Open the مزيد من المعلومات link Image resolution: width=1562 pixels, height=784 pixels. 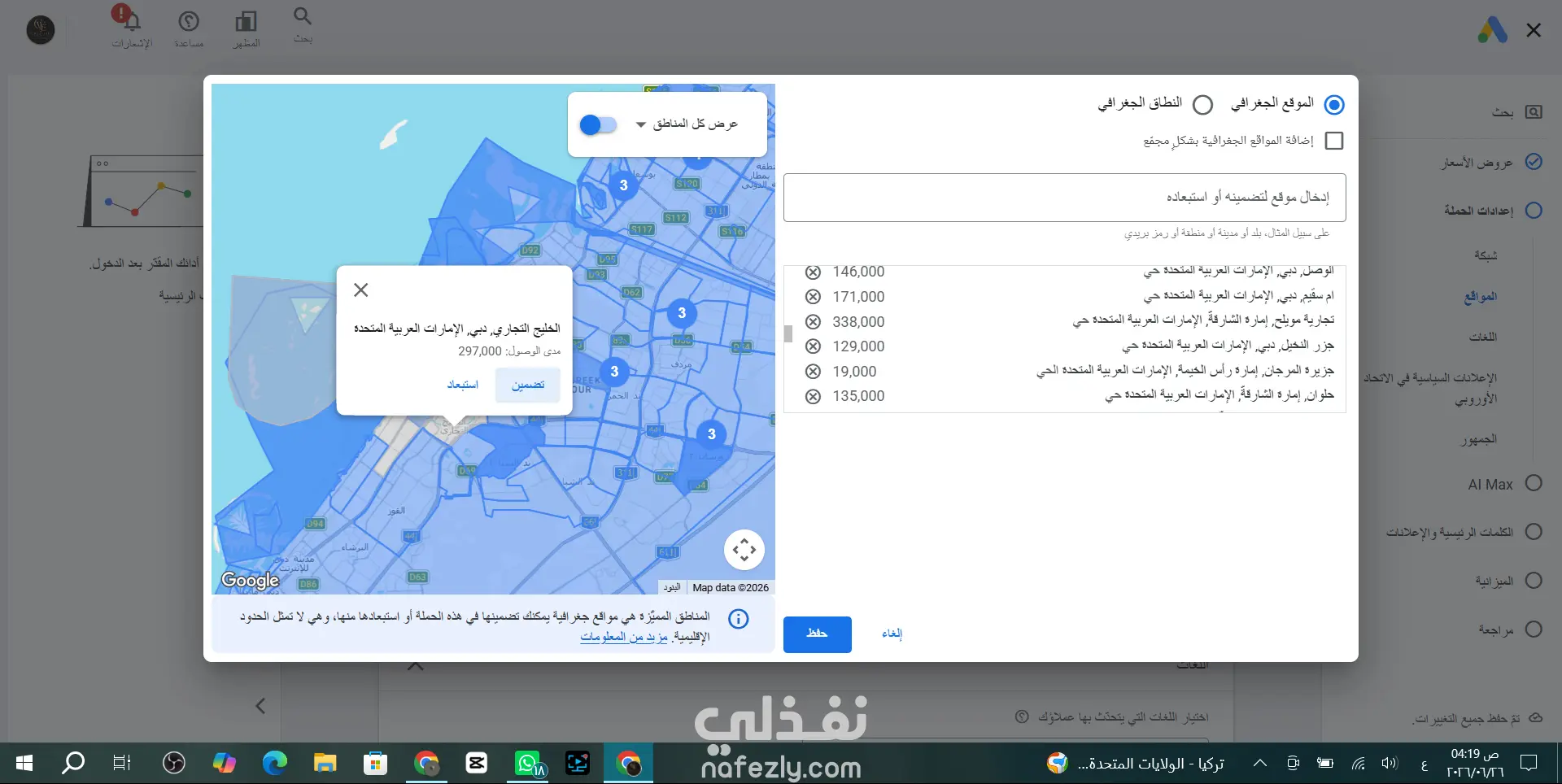tap(624, 637)
